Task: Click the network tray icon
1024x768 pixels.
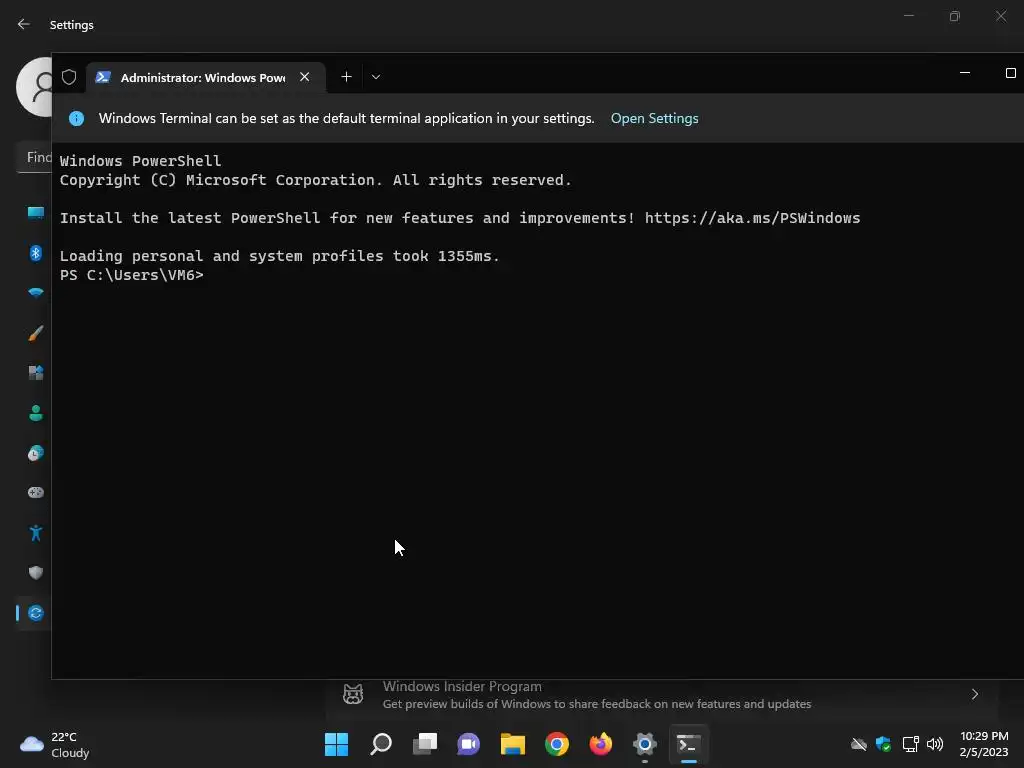Action: tap(910, 744)
